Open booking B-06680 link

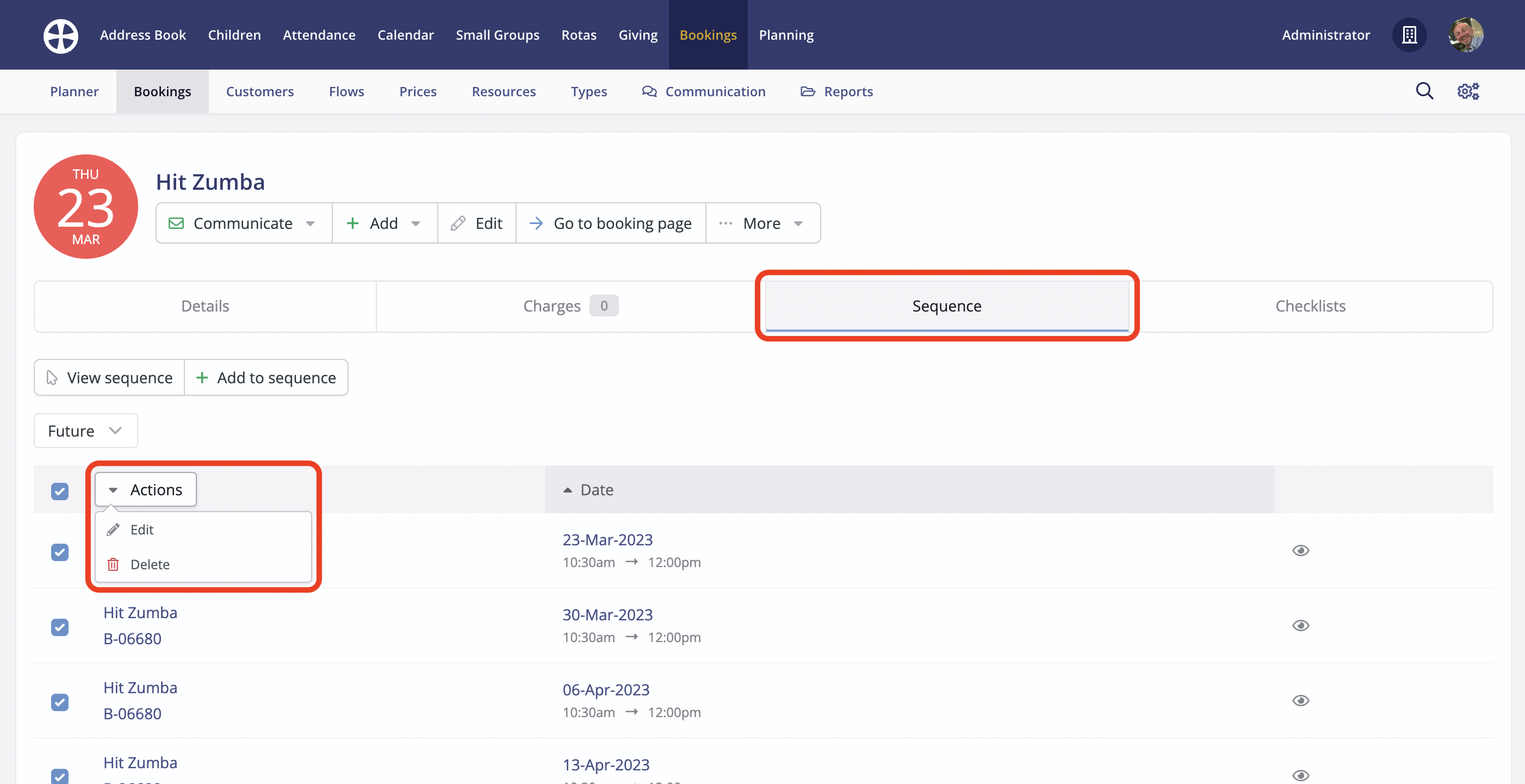click(x=133, y=638)
